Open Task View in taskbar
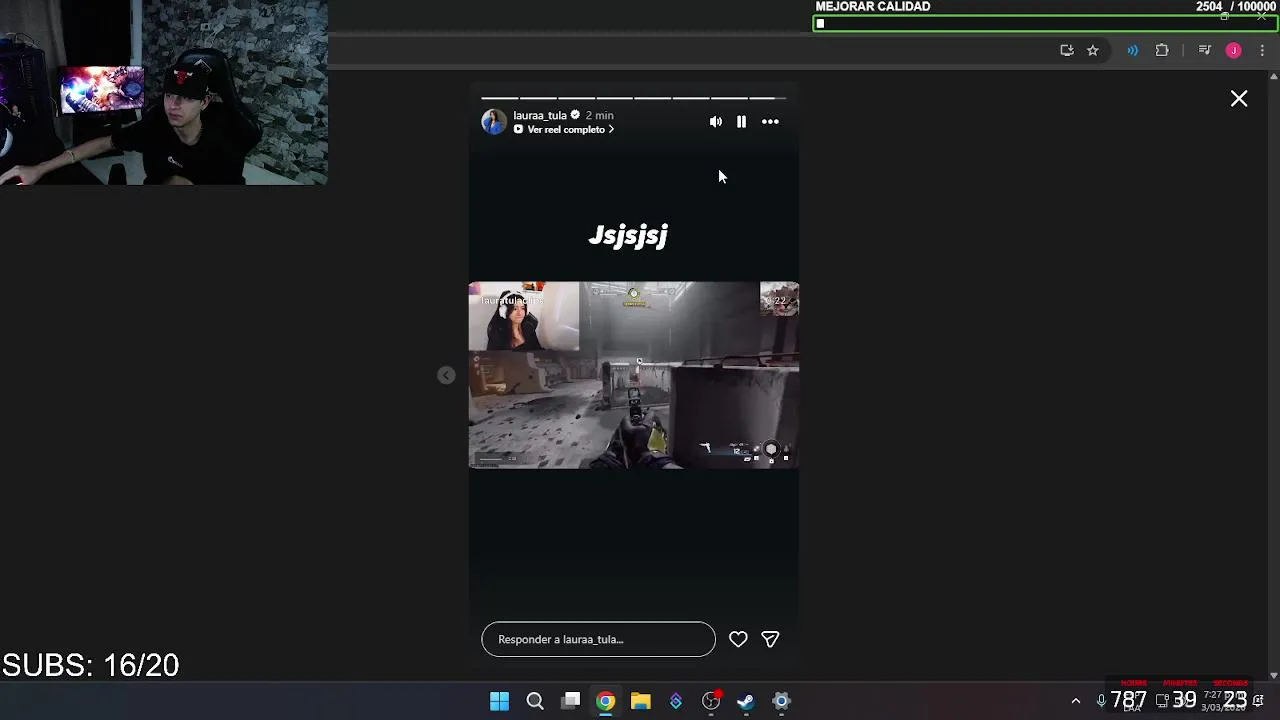Image resolution: width=1280 pixels, height=720 pixels. [571, 701]
